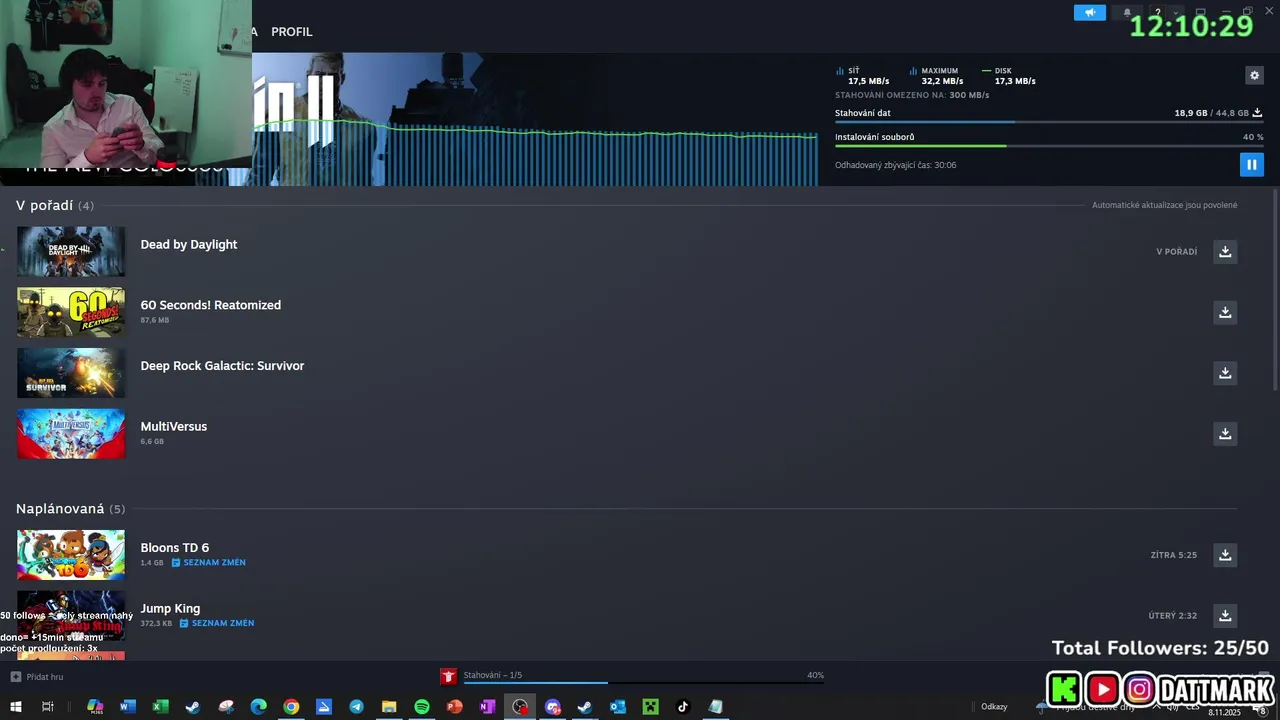This screenshot has width=1280, height=720.
Task: Click the Stahování 1/5 status bar
Action: click(492, 675)
